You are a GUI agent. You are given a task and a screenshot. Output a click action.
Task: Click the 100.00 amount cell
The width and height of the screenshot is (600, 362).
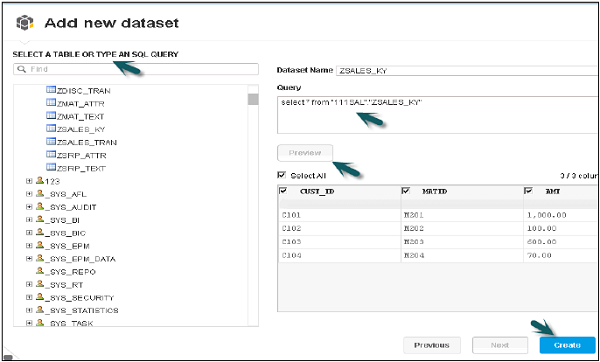coord(561,228)
